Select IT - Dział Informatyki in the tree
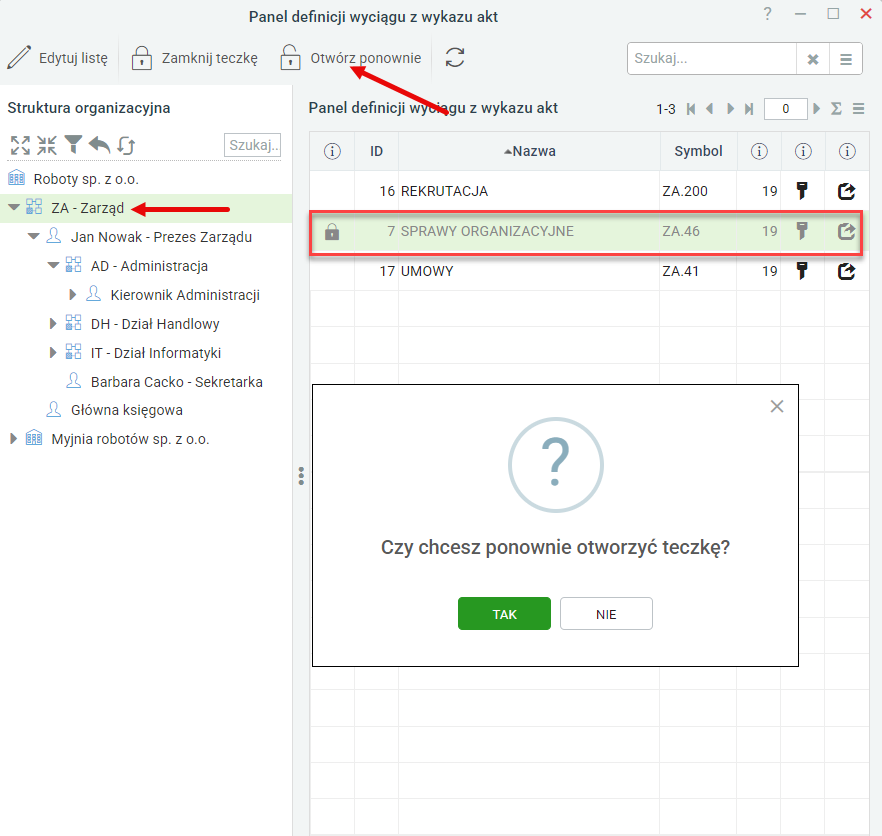 pyautogui.click(x=156, y=353)
